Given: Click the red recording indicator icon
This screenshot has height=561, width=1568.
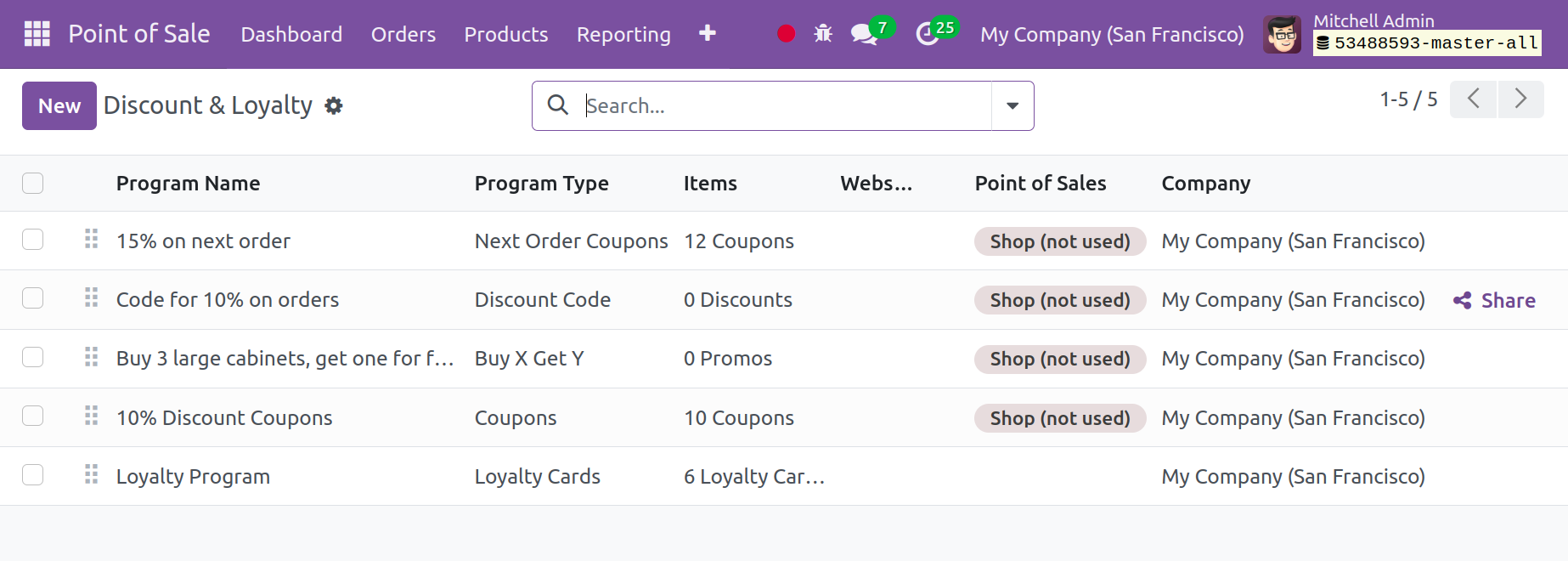Looking at the screenshot, I should pos(786,34).
